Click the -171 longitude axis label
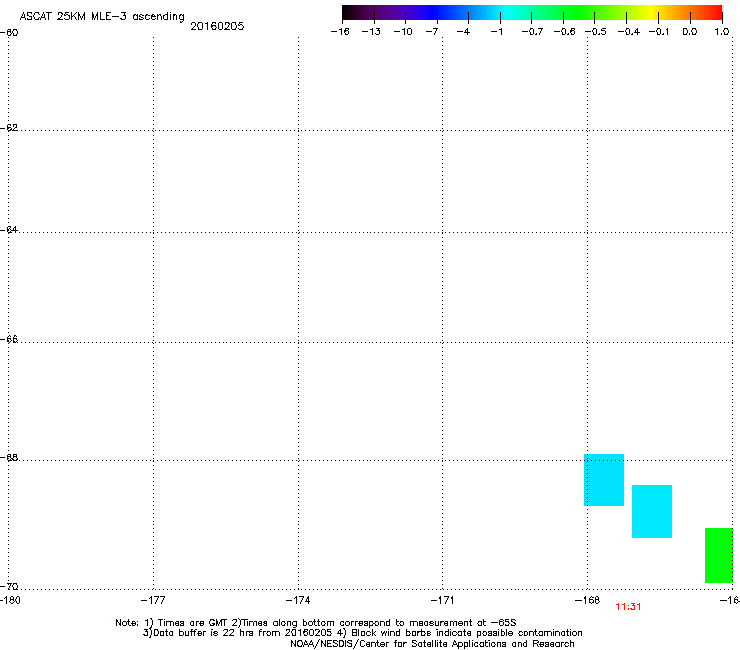Viewport: 740px width, 650px height. 443,600
